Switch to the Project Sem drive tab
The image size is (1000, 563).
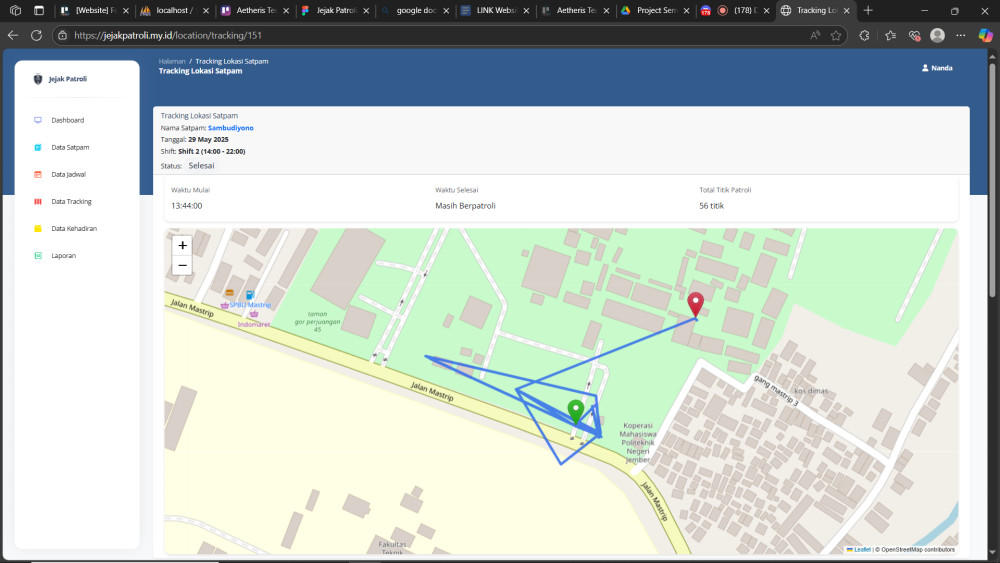(x=656, y=10)
